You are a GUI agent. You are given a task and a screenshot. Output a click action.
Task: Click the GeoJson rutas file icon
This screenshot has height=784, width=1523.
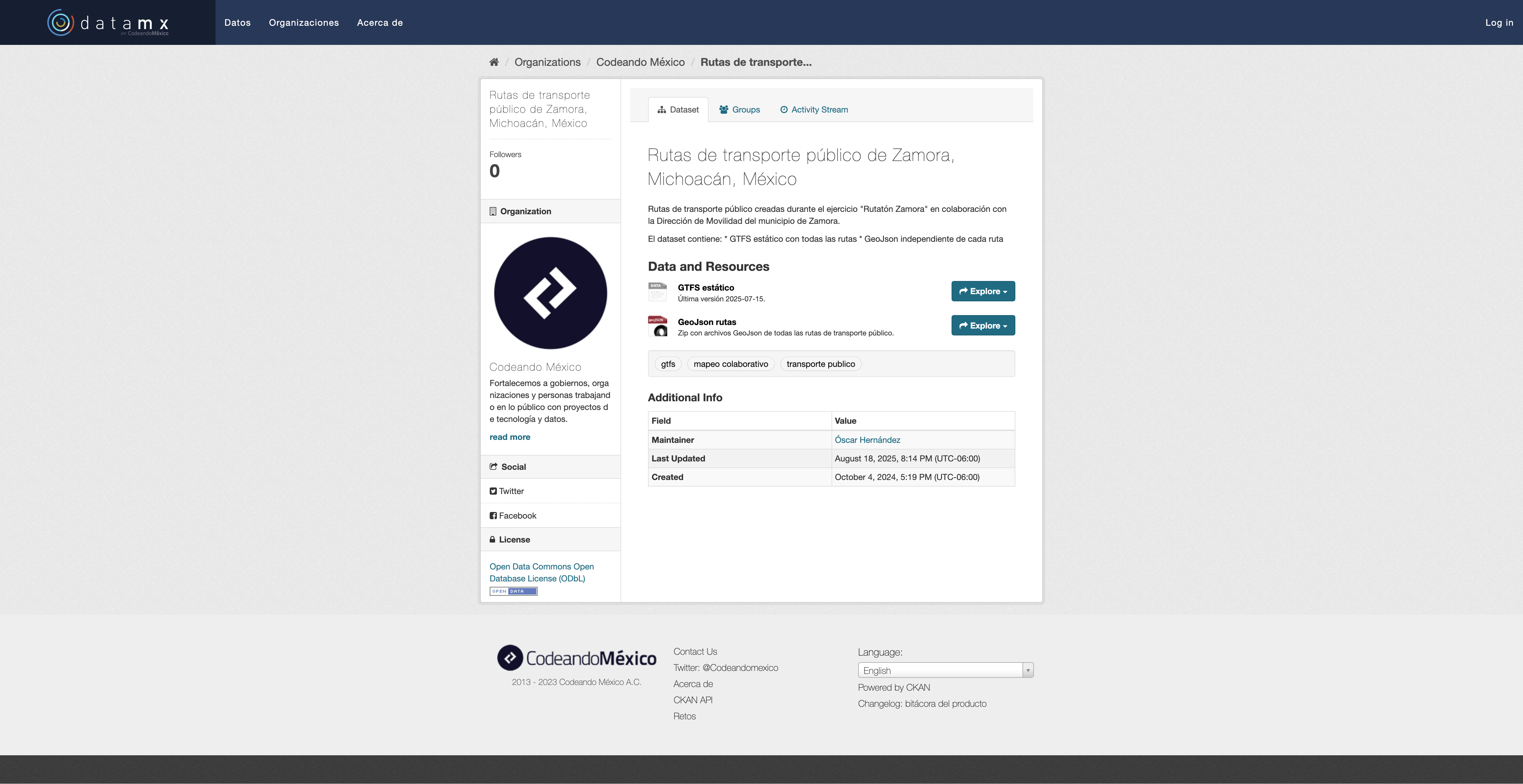pos(657,326)
